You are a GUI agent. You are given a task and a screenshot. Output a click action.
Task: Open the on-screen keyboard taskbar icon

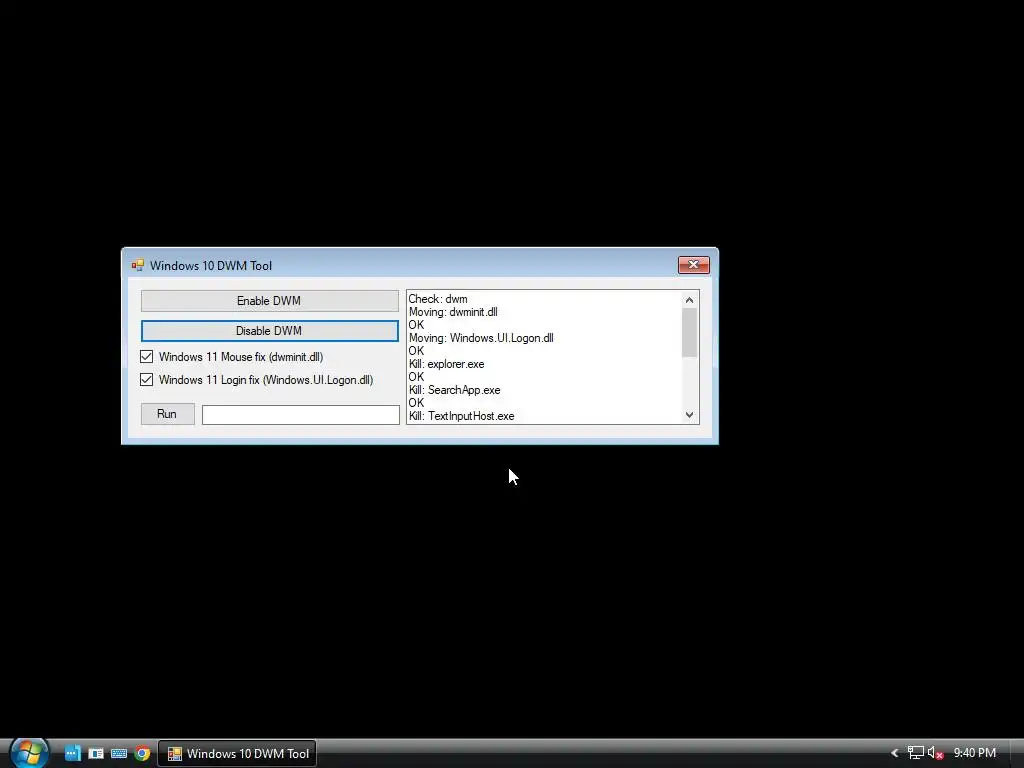coord(119,754)
